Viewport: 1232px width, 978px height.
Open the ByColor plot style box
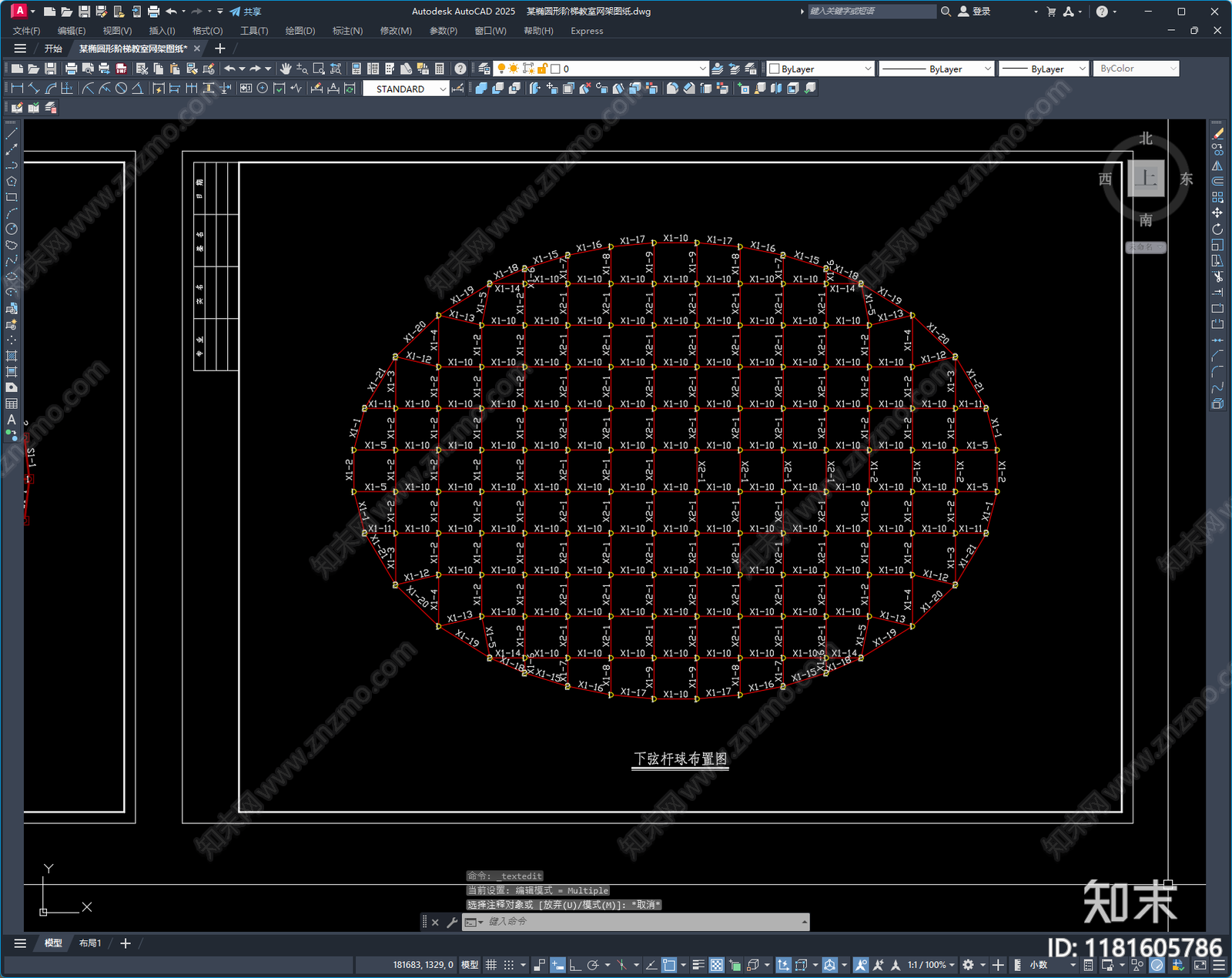click(x=1137, y=69)
